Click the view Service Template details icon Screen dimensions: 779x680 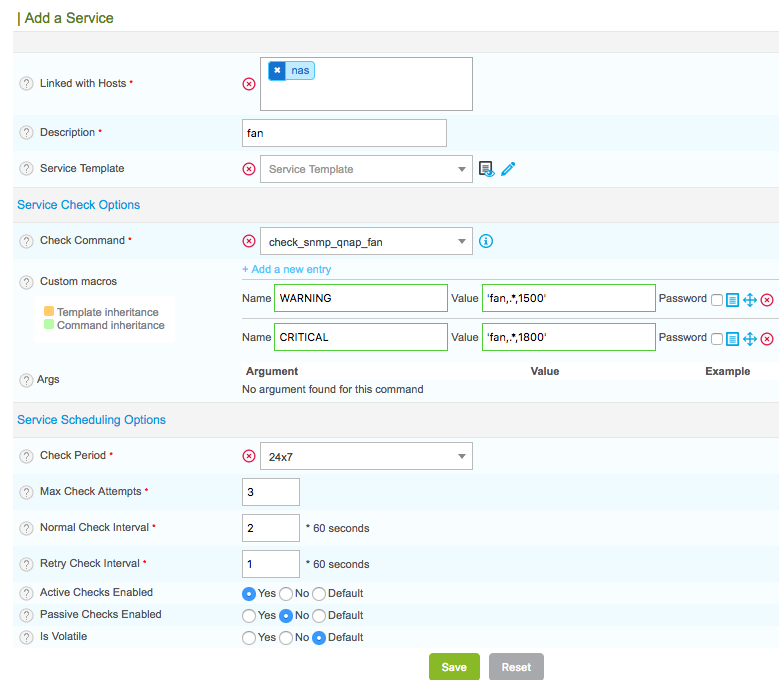pos(486,169)
